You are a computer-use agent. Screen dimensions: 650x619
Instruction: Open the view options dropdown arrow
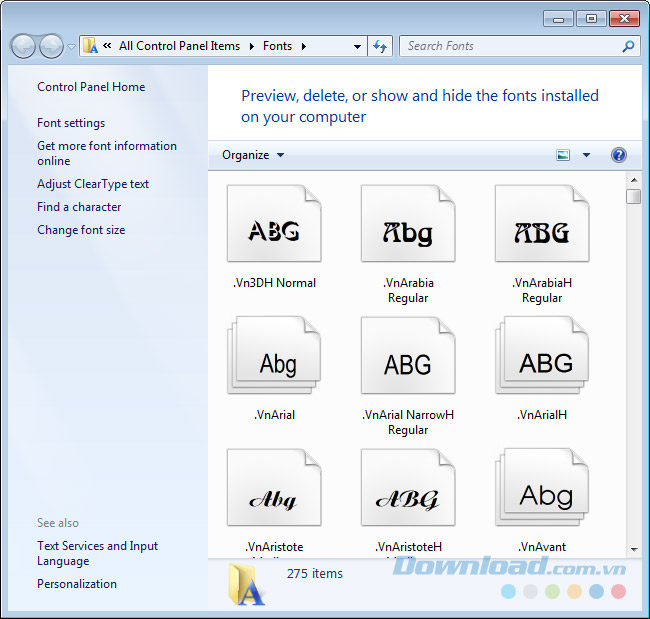pos(586,155)
